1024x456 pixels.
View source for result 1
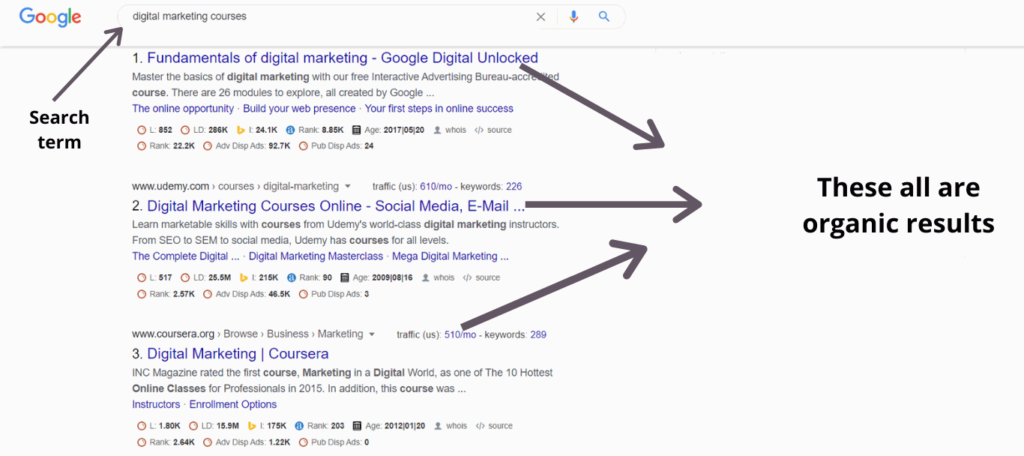pos(493,130)
